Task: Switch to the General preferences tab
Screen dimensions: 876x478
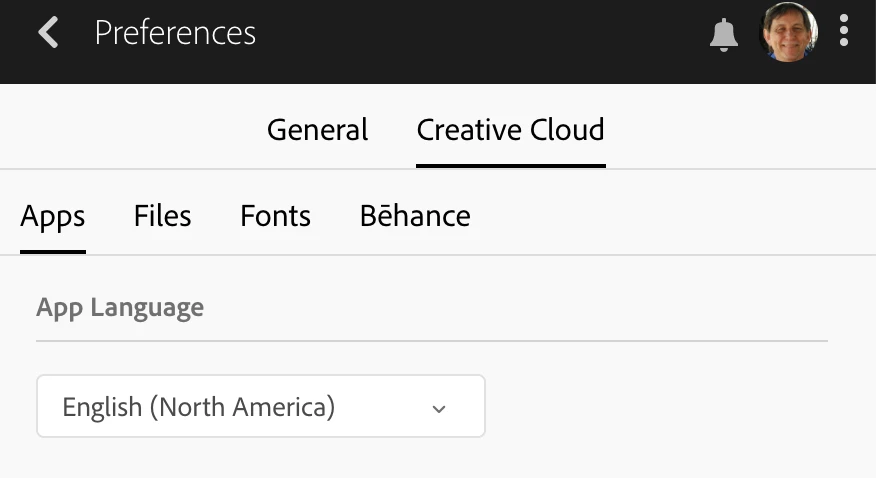Action: [x=317, y=130]
